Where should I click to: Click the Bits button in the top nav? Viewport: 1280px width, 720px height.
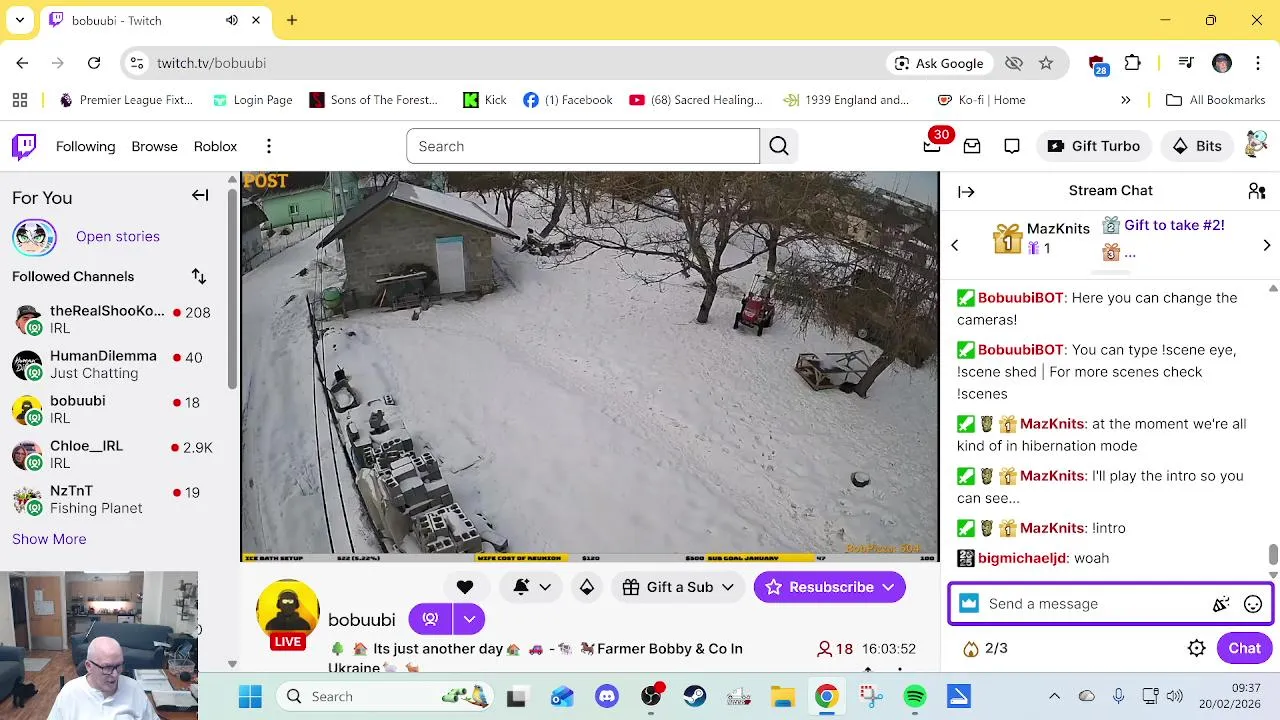[1198, 146]
